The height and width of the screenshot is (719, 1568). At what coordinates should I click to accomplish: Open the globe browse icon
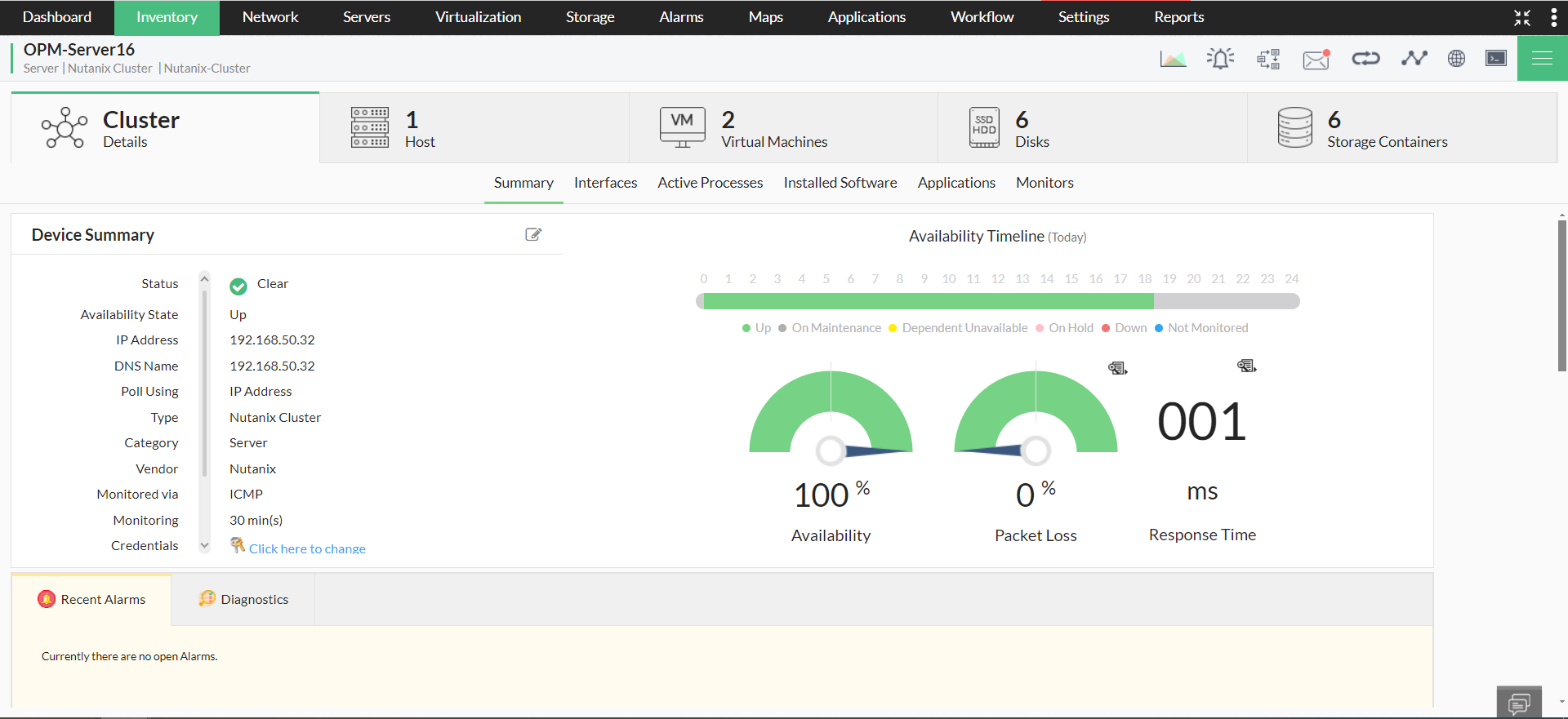coord(1456,59)
